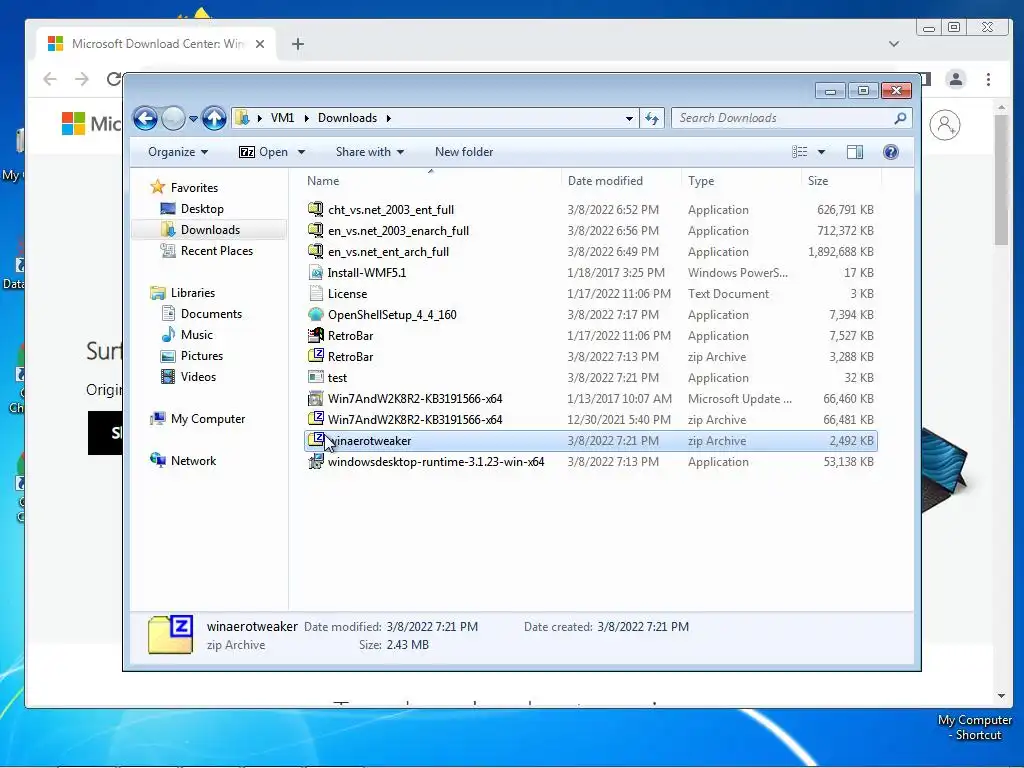Select Win7AndW2K8R2-KB3191566-x64 Microsoft Update icon
Image resolution: width=1024 pixels, height=768 pixels.
tap(315, 398)
